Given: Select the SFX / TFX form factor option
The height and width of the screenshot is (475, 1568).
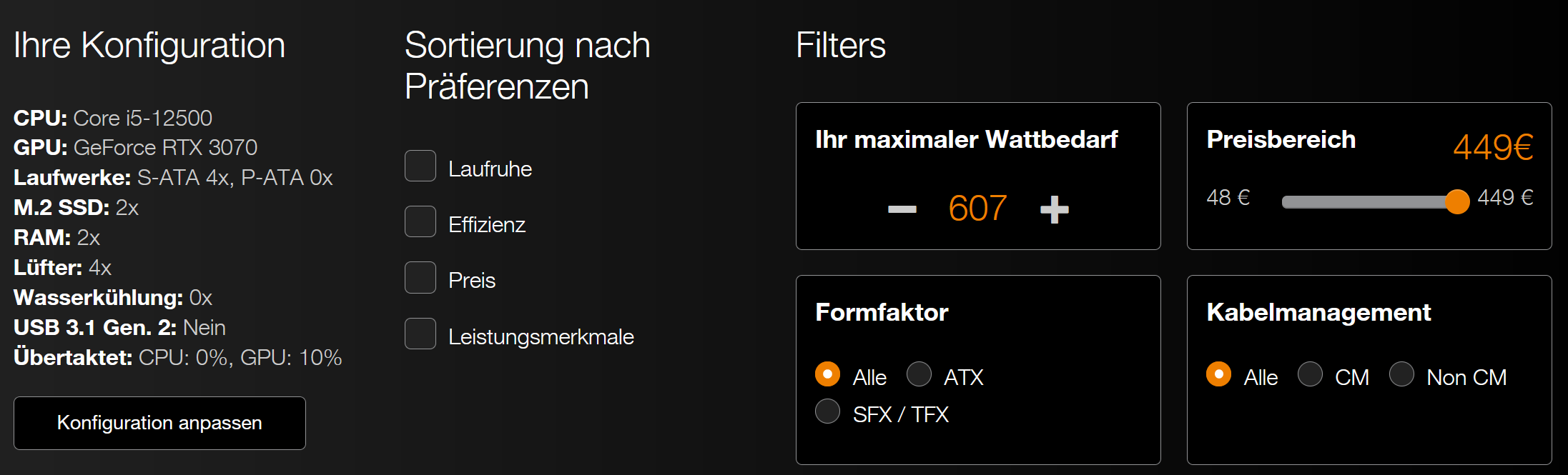Looking at the screenshot, I should click(827, 411).
